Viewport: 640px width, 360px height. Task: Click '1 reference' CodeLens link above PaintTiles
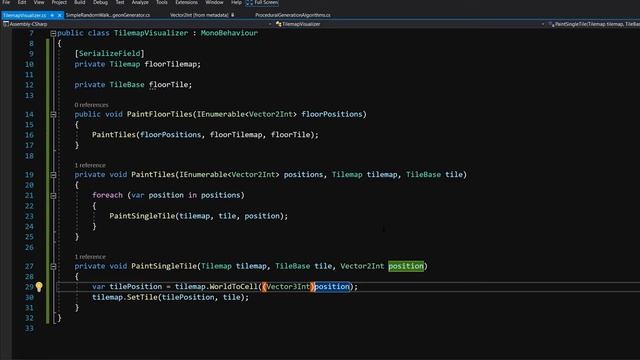pos(90,165)
